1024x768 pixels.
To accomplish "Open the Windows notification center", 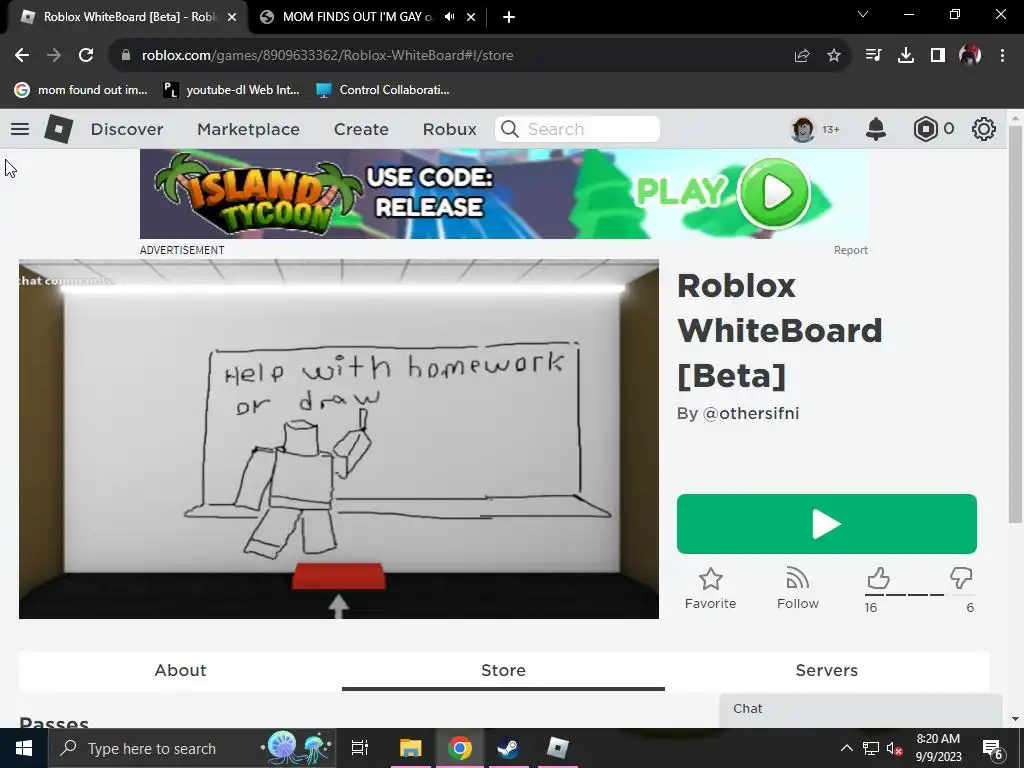I will pos(993,748).
